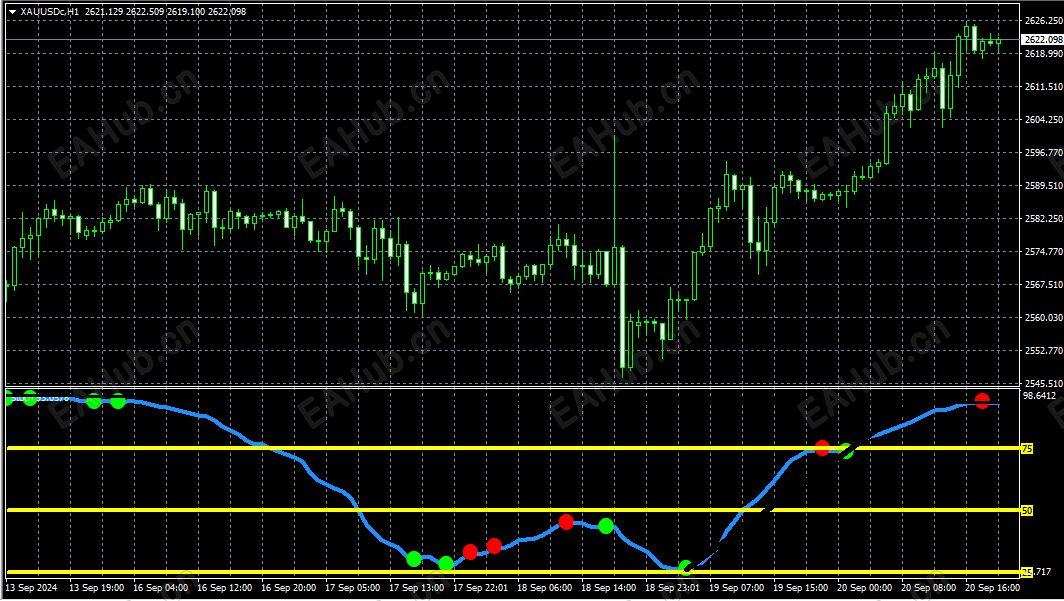This screenshot has height=601, width=1064.
Task: Click price scale value 2604.250
Action: click(x=1044, y=119)
